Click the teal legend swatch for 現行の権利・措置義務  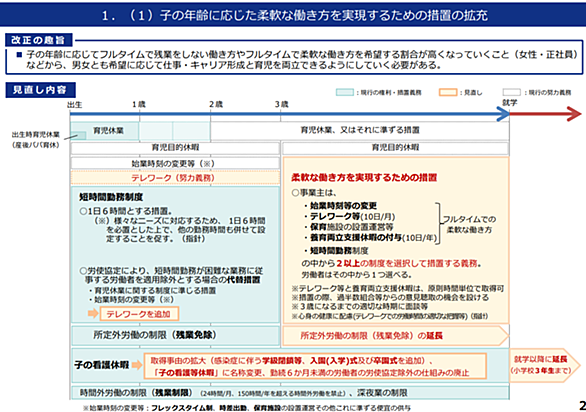[345, 92]
